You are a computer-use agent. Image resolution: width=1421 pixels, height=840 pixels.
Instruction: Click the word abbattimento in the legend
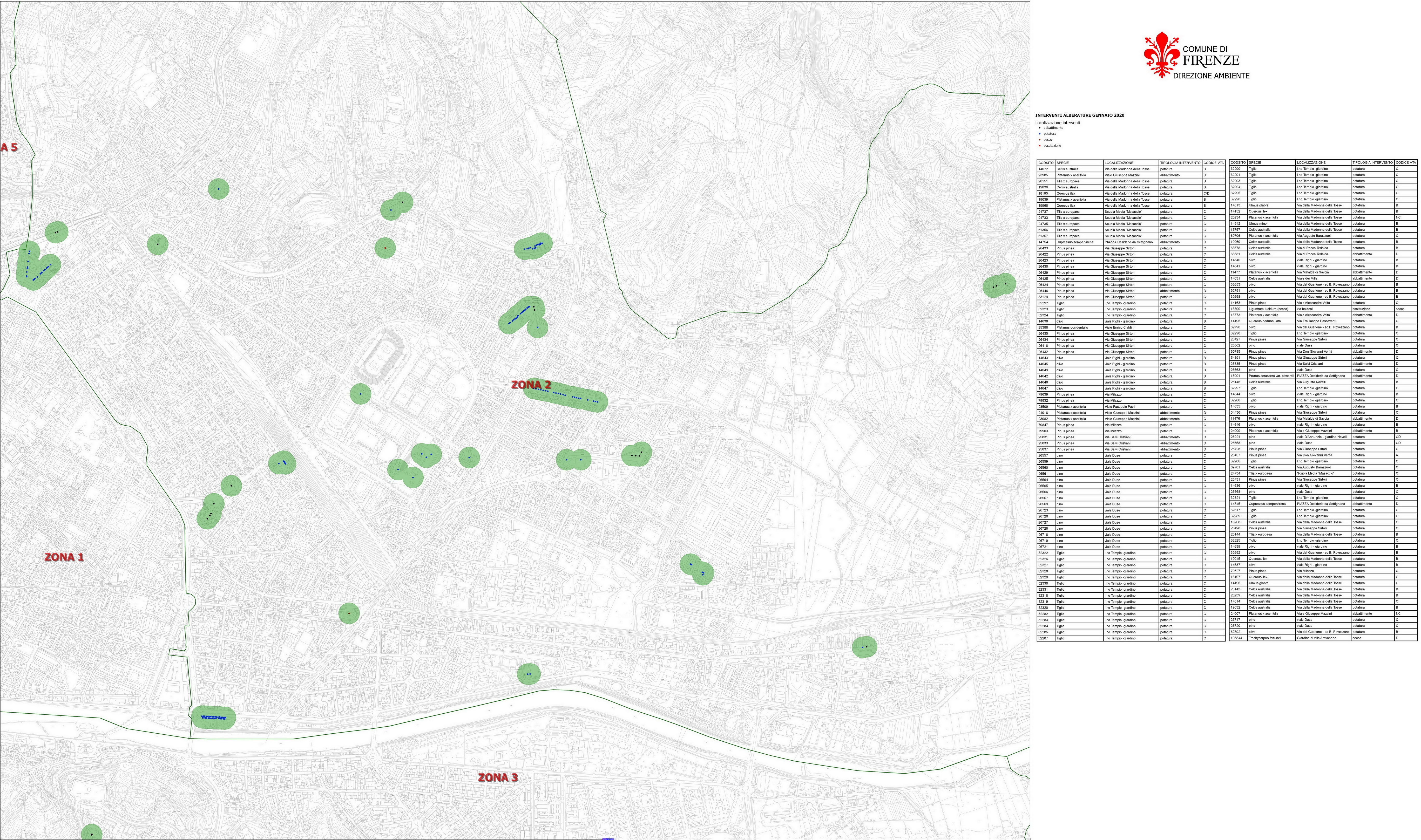pos(1054,128)
